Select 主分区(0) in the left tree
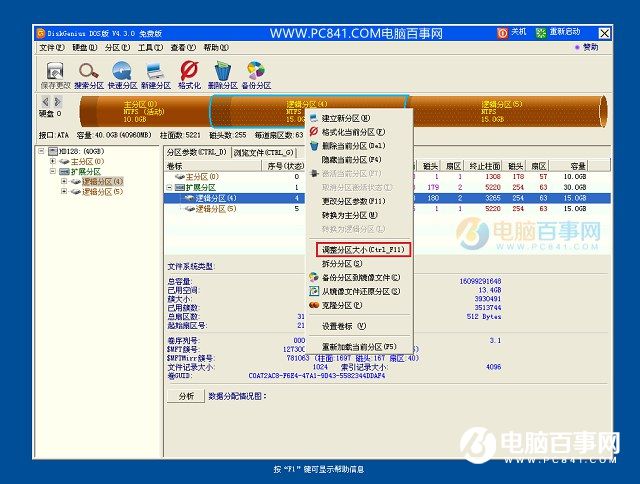The height and width of the screenshot is (484, 640). coord(87,162)
